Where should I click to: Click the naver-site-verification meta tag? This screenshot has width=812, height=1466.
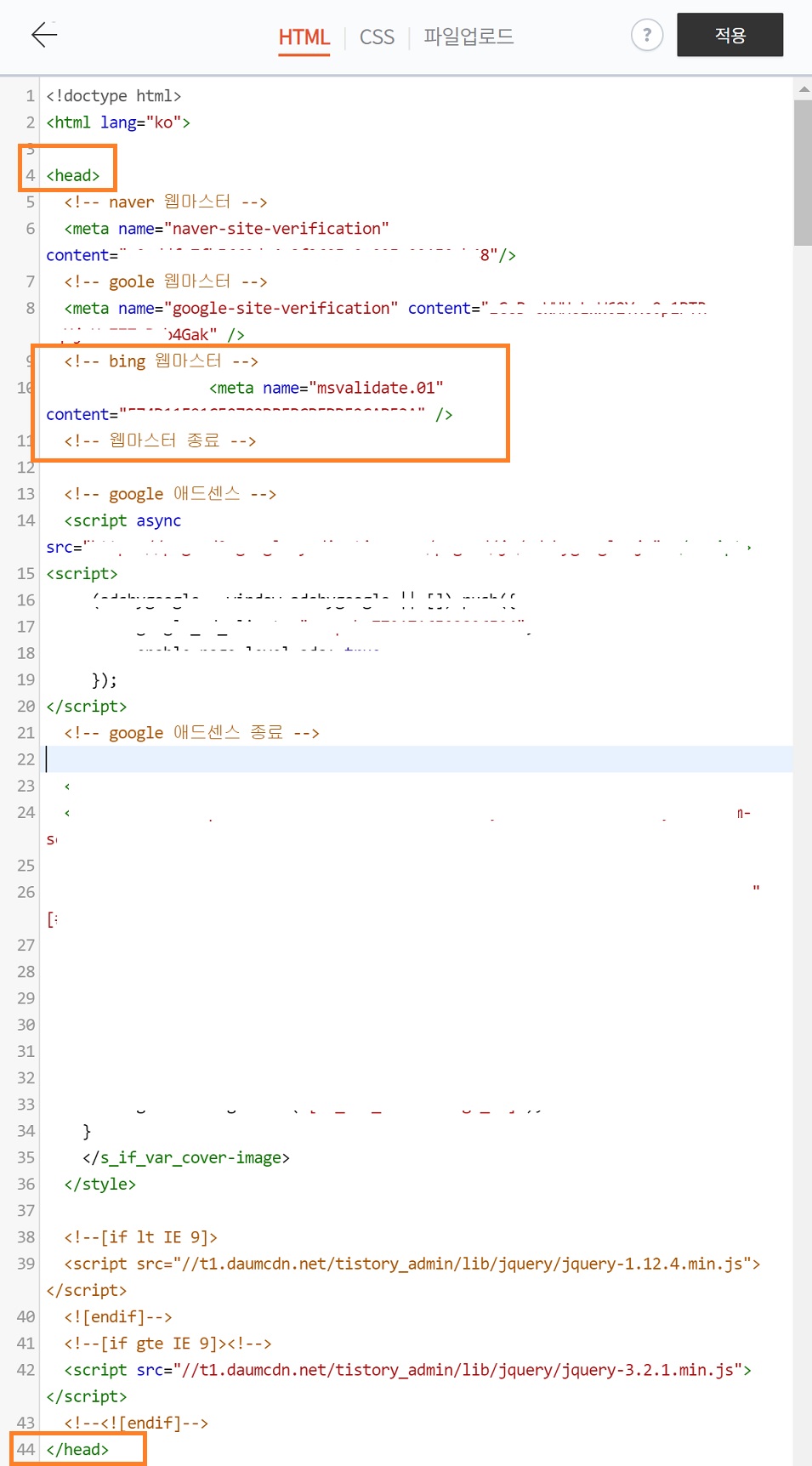coord(226,229)
